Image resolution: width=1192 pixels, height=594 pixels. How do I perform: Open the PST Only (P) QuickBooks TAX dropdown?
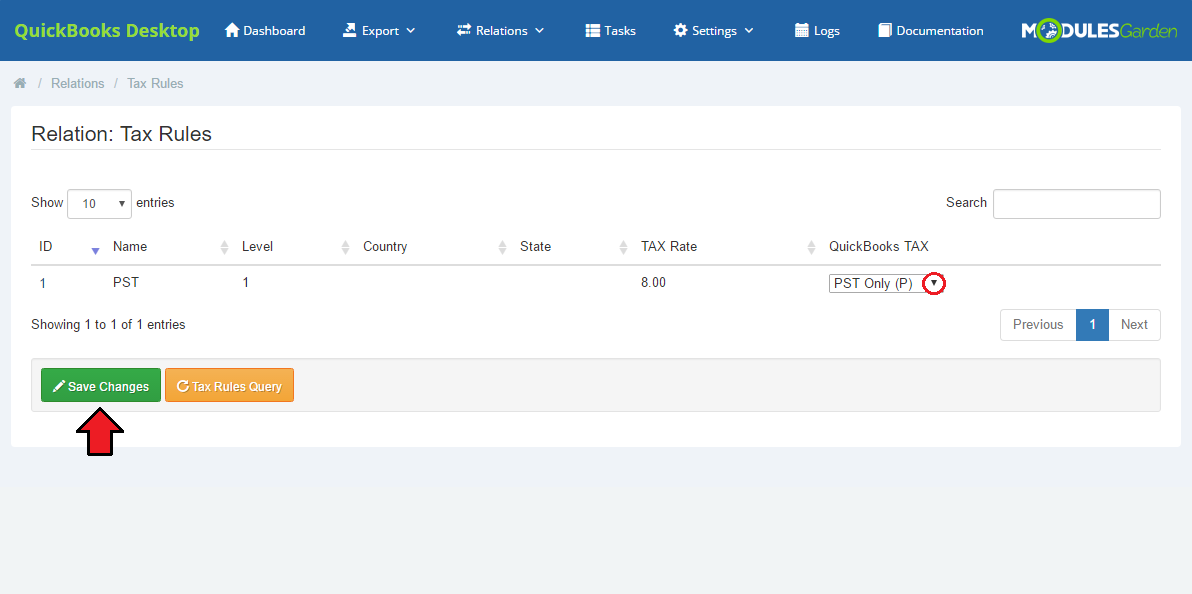pyautogui.click(x=886, y=284)
